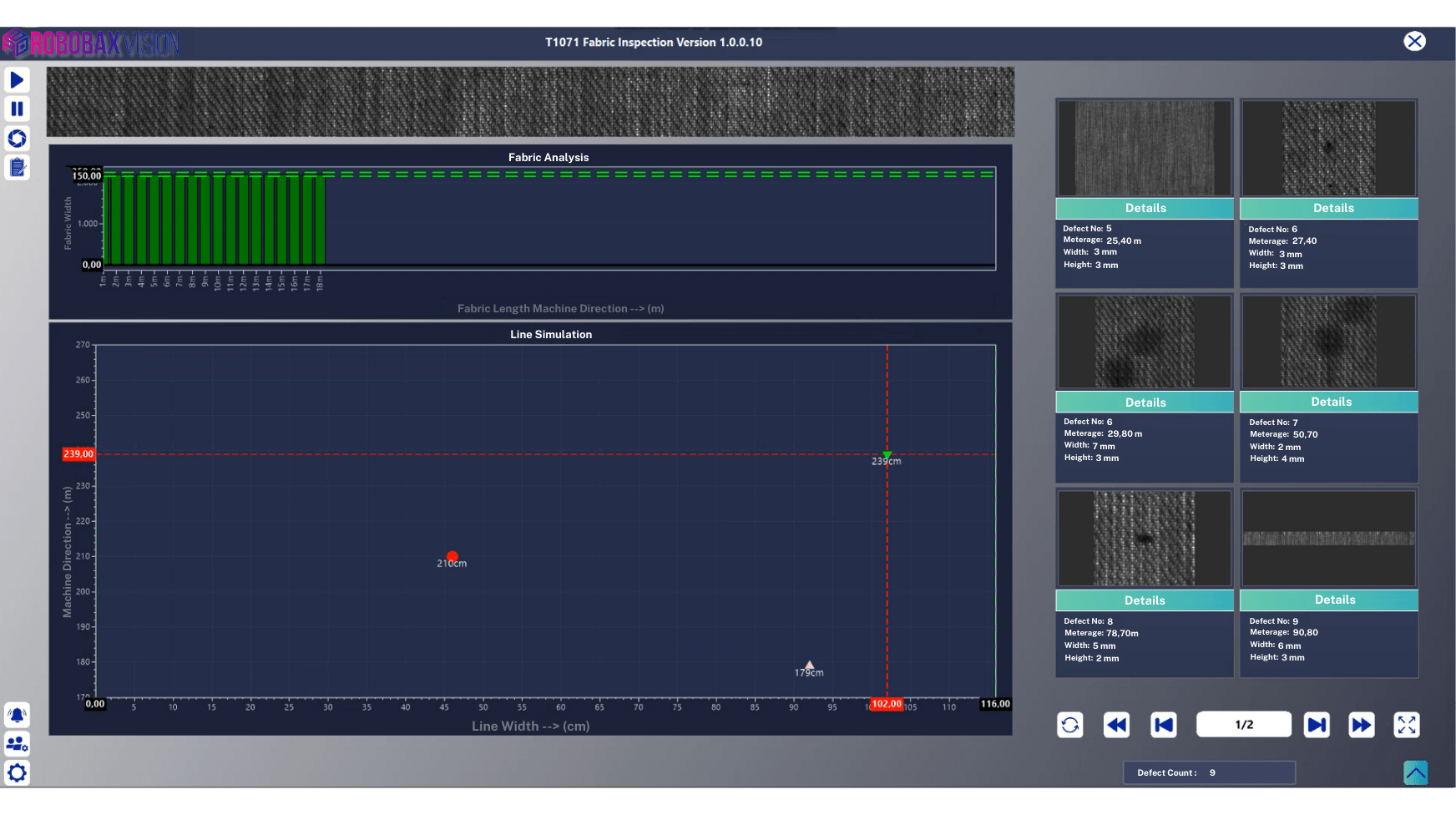Go to the previous defect page
1456x815 pixels.
point(1164,725)
